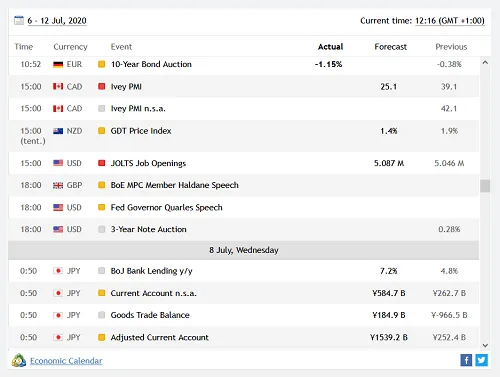Click the actual value -1.15%

[329, 64]
